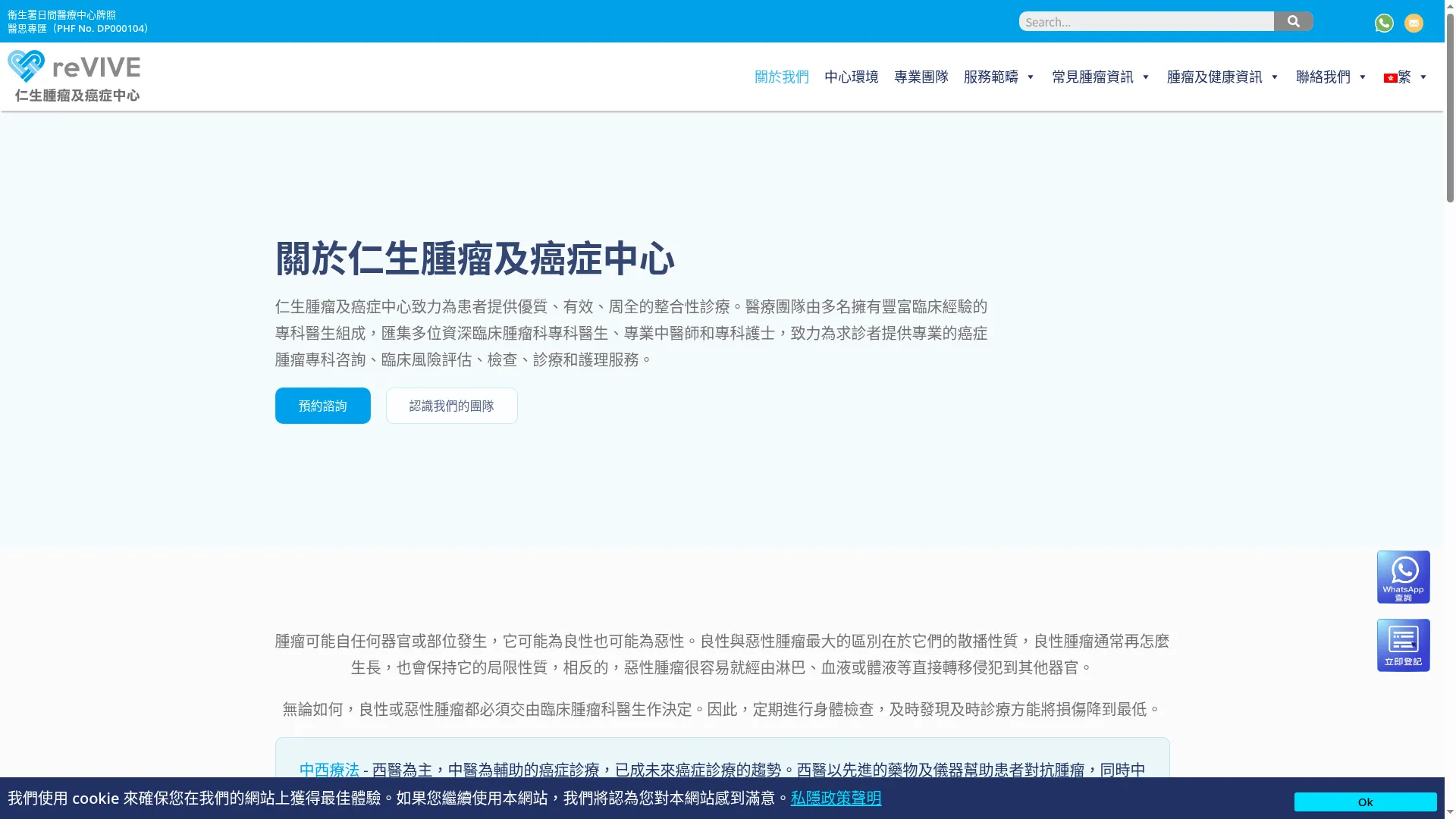Expand 腫瘤及健康資訊 dropdown arrow
The image size is (1456, 819).
pos(1275,77)
